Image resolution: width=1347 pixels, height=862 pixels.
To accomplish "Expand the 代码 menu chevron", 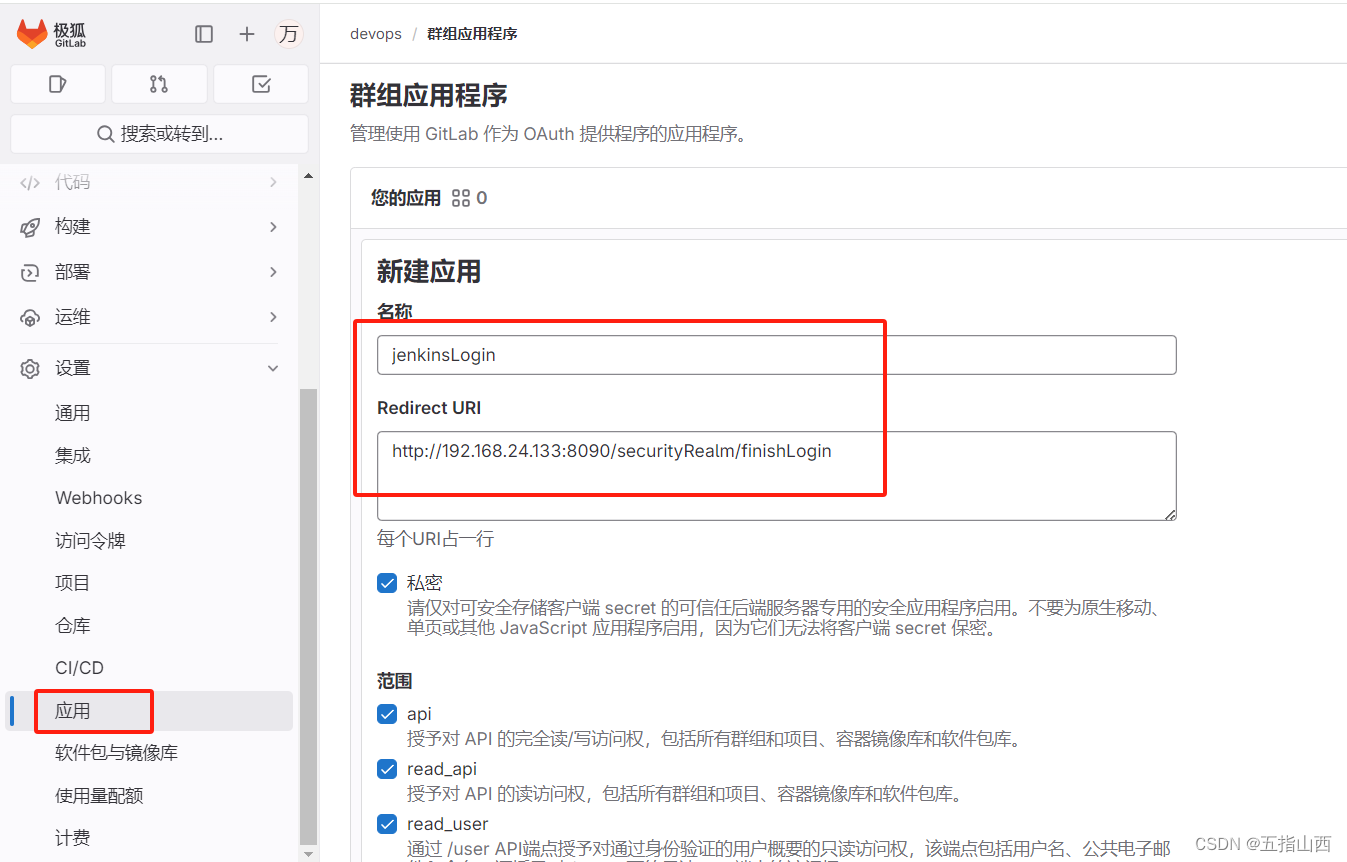I will [x=273, y=182].
